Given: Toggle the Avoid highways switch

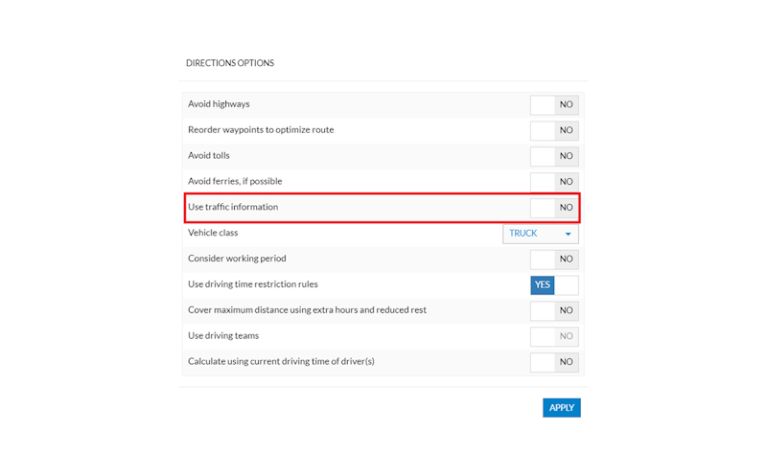Looking at the screenshot, I should pyautogui.click(x=554, y=104).
